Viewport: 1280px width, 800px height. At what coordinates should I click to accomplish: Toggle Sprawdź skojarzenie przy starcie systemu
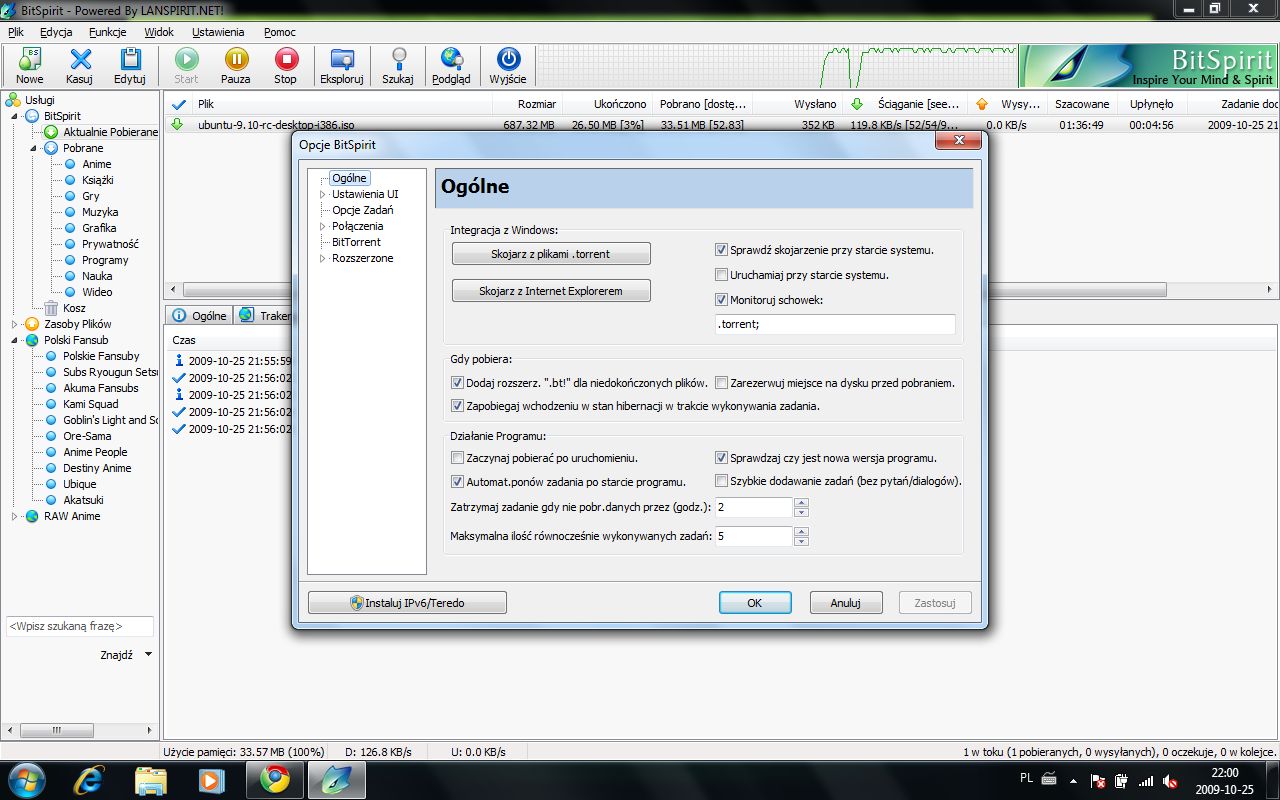pos(721,250)
